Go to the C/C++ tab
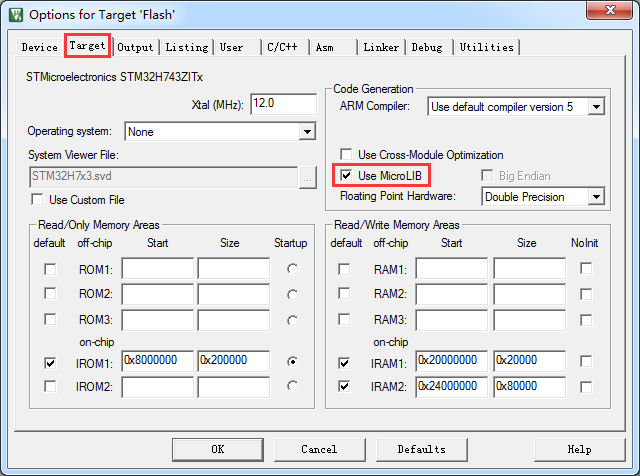640x476 pixels. click(282, 47)
